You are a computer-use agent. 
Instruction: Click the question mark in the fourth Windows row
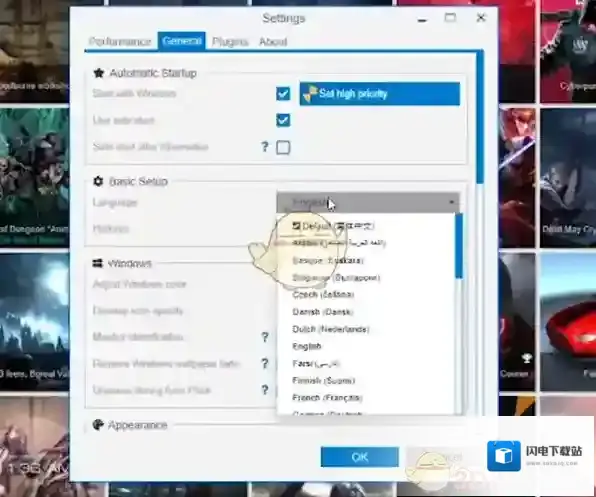(265, 364)
